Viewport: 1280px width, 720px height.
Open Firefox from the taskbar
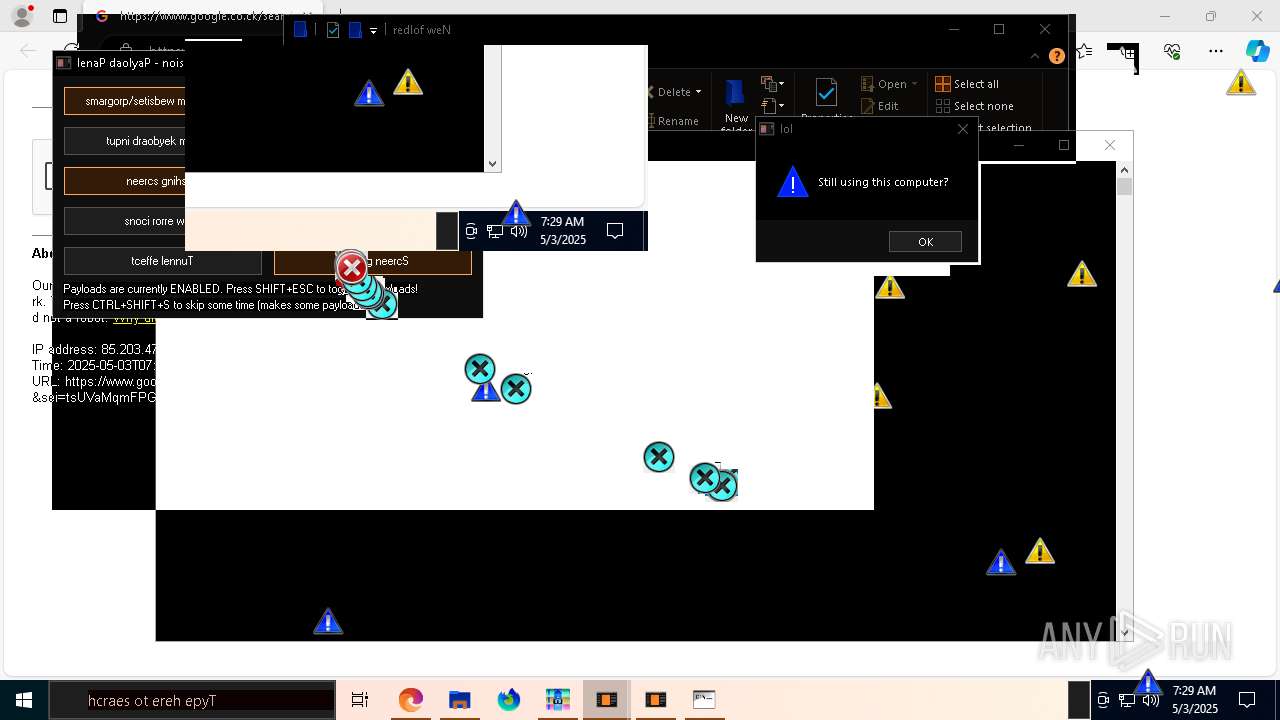point(509,700)
